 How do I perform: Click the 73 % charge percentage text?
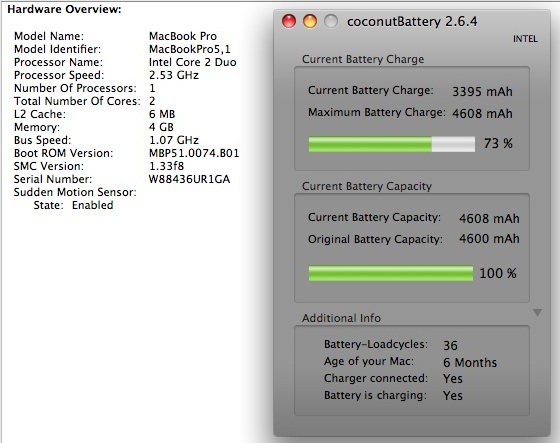[x=498, y=144]
